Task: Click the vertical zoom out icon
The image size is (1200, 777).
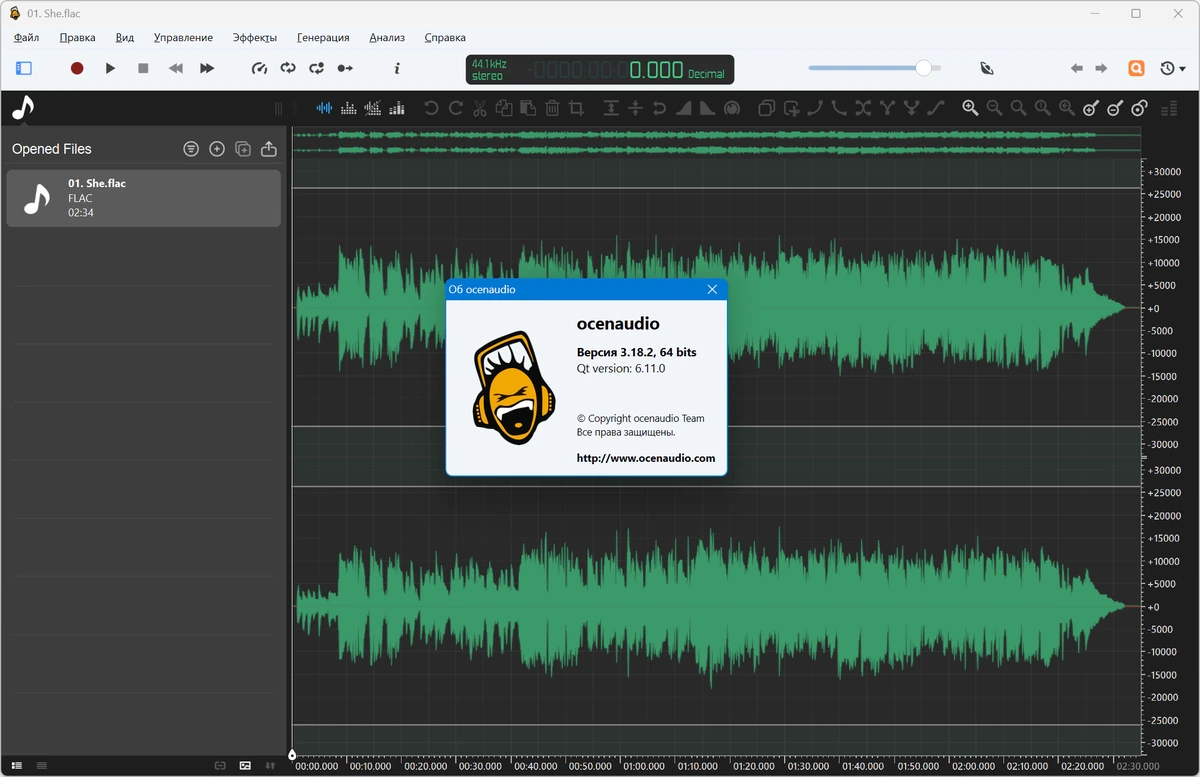Action: (x=1115, y=108)
